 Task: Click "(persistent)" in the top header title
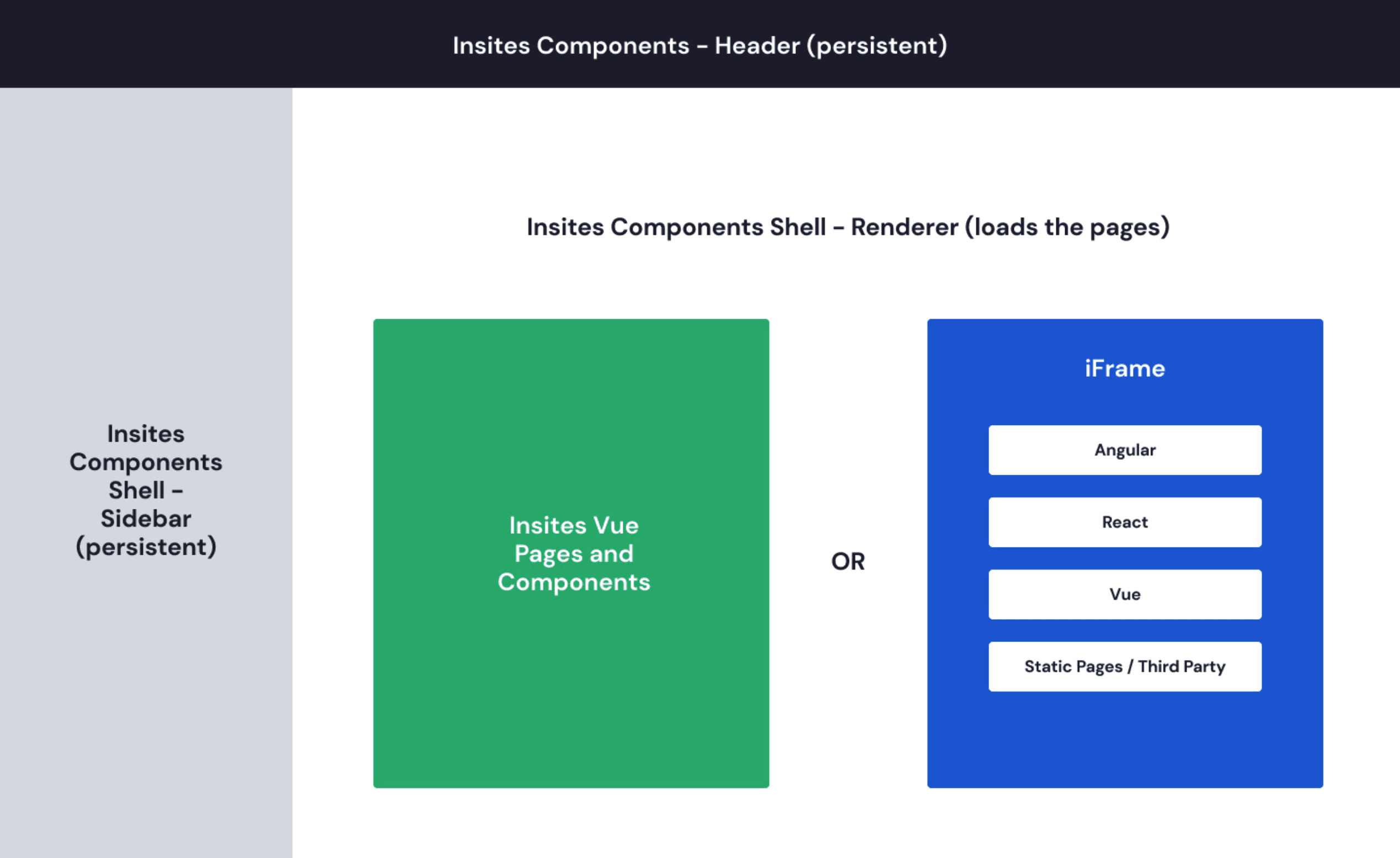pyautogui.click(x=877, y=45)
